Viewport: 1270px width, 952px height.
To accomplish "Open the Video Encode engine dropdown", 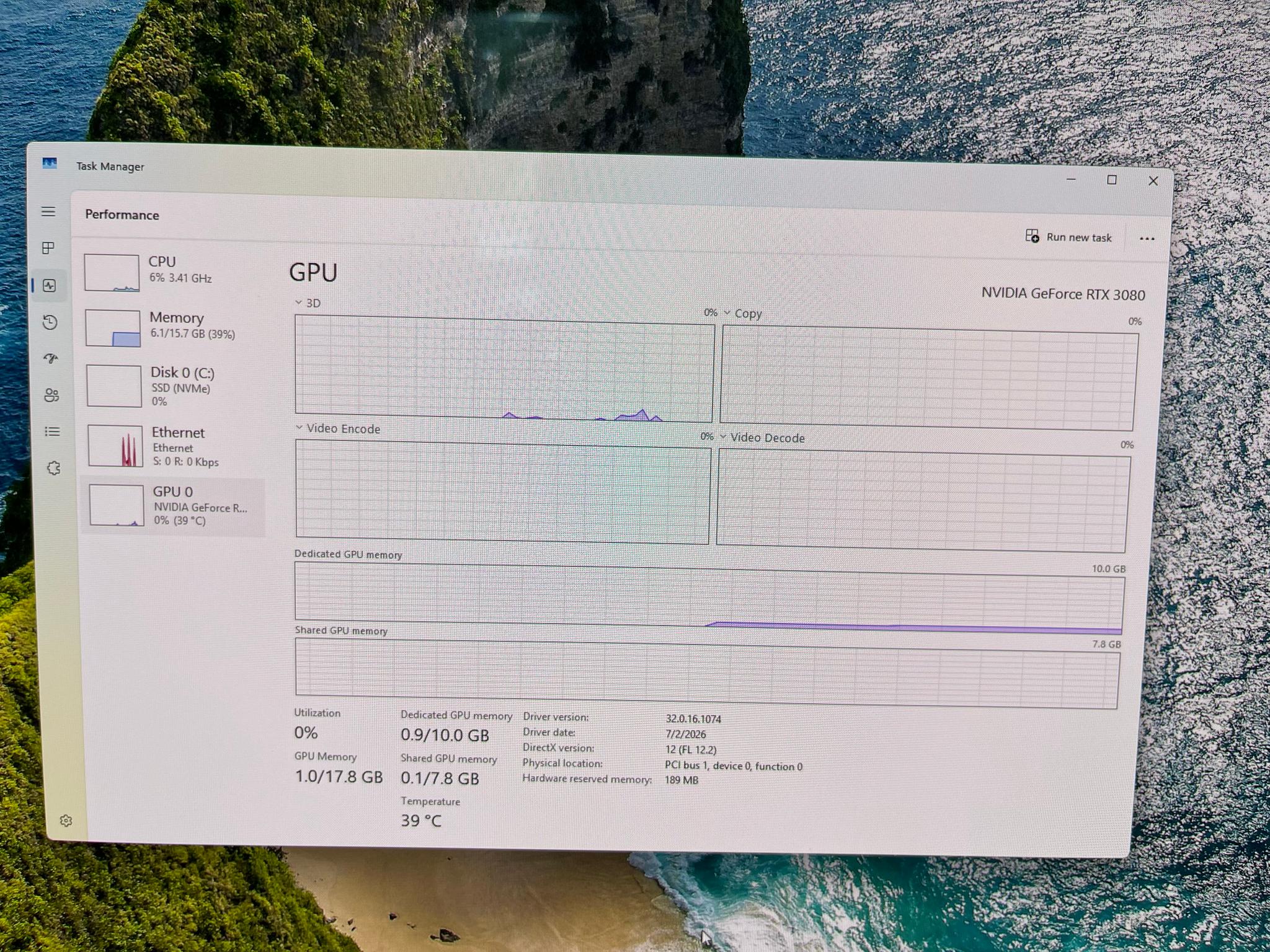I will pos(338,428).
